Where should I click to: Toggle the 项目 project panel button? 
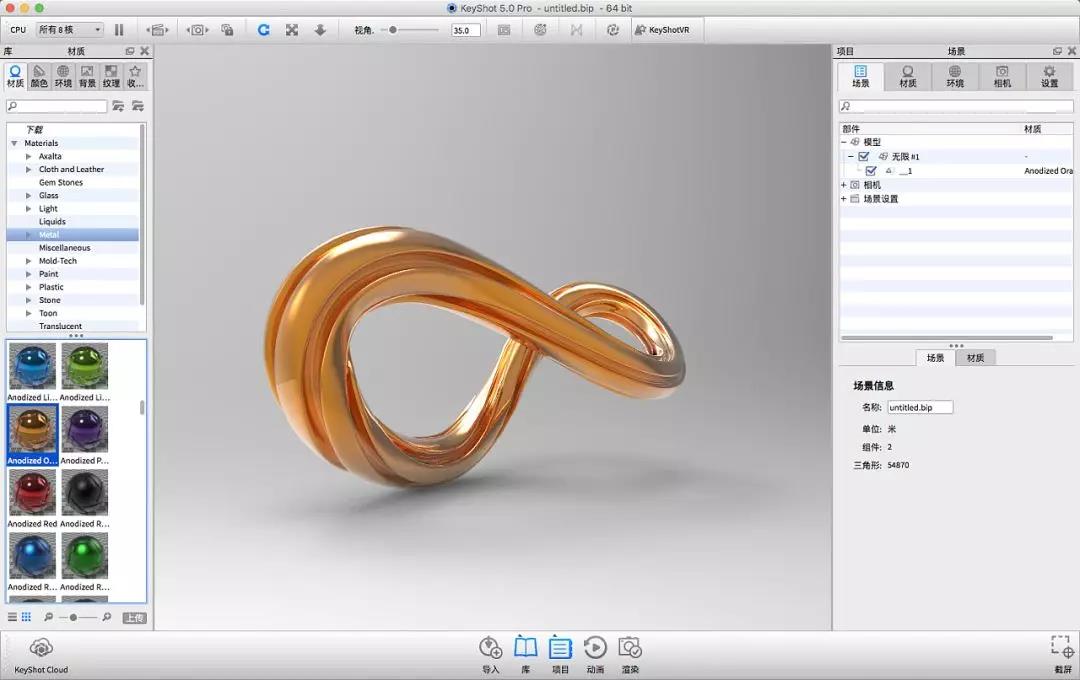[561, 655]
